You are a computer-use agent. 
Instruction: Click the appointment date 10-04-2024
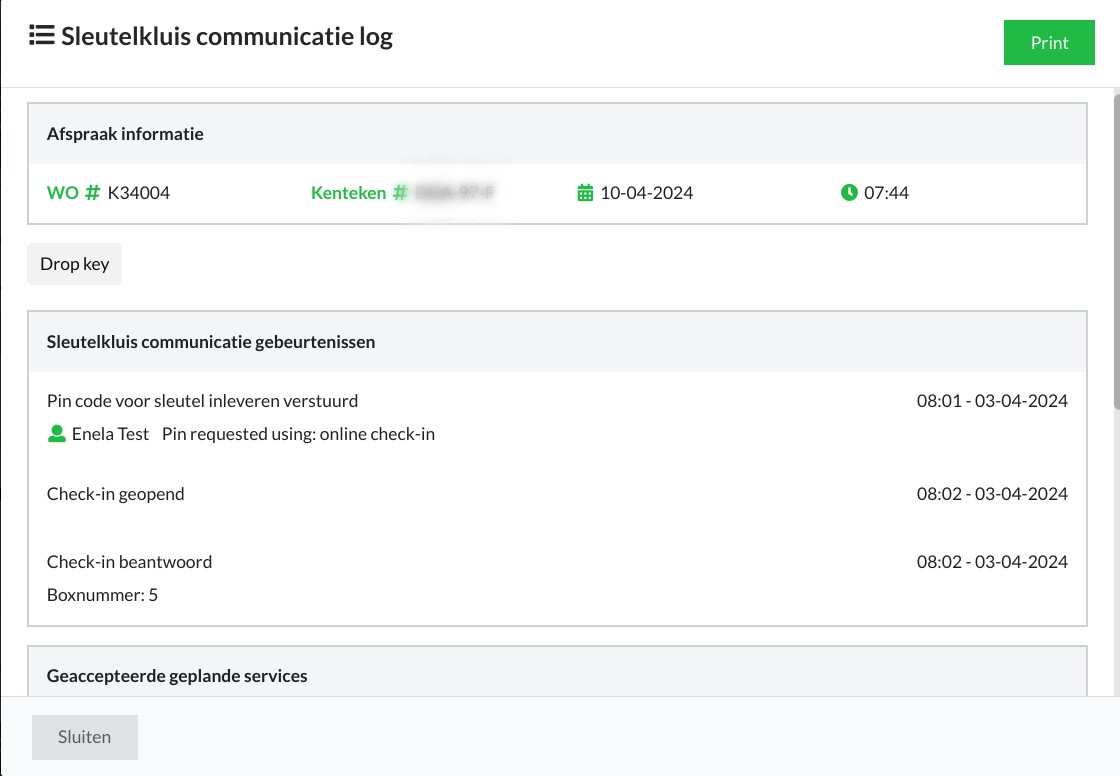pos(646,193)
